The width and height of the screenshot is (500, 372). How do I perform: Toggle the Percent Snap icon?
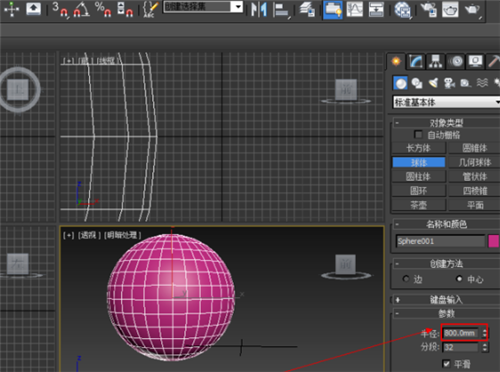pos(103,9)
